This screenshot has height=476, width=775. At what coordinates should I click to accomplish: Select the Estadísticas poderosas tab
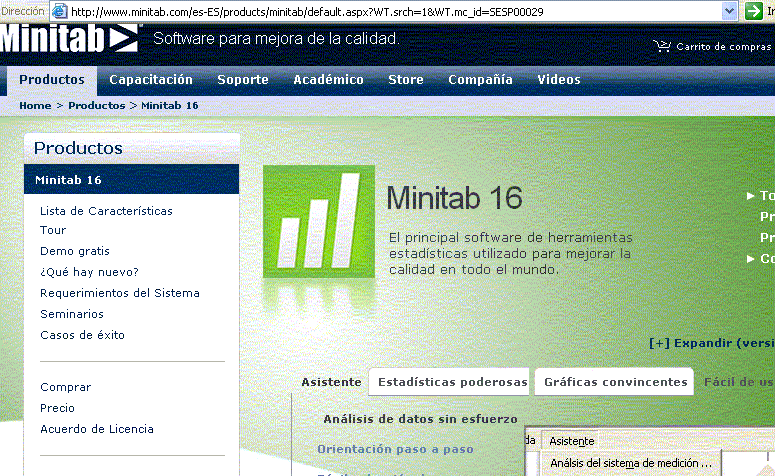tap(449, 382)
